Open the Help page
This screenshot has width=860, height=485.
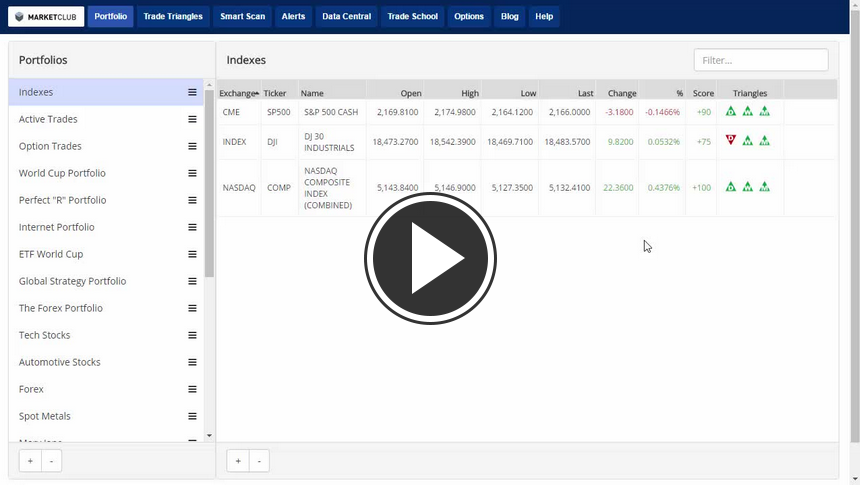(544, 16)
